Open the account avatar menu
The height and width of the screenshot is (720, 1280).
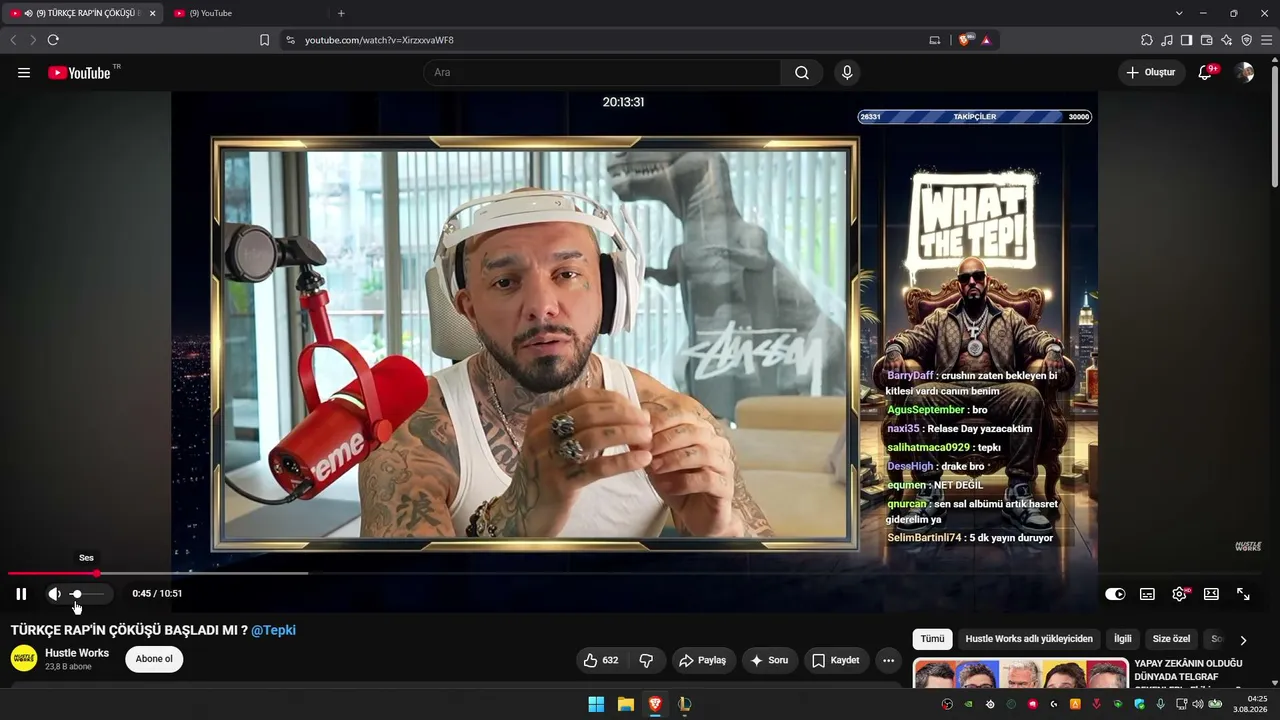click(x=1244, y=73)
